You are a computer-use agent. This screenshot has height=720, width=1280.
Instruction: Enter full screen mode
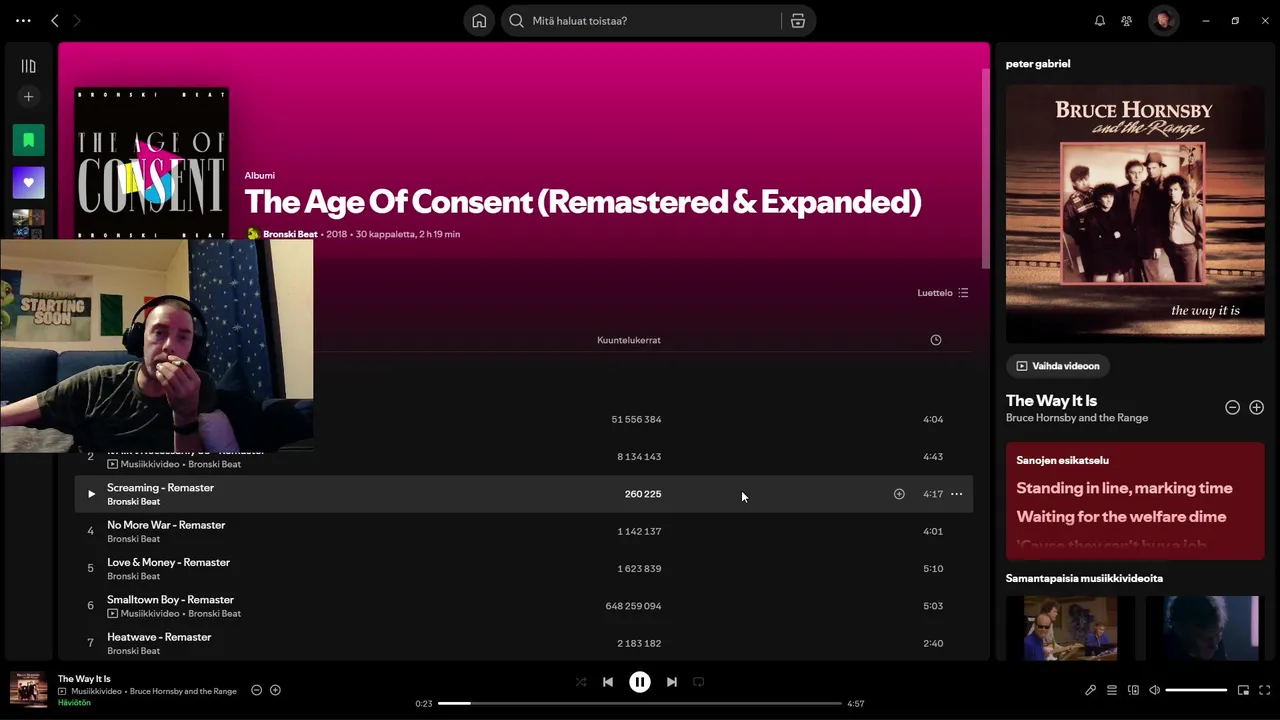pos(1264,690)
